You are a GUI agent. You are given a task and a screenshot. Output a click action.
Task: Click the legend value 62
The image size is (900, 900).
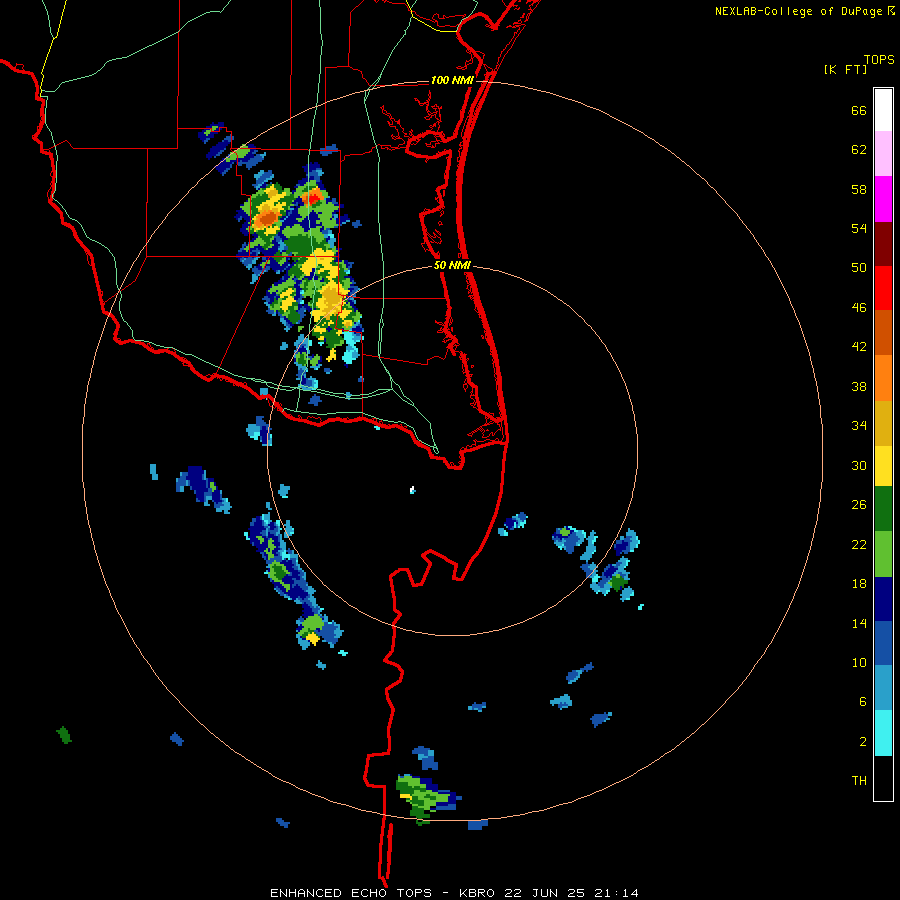[859, 150]
